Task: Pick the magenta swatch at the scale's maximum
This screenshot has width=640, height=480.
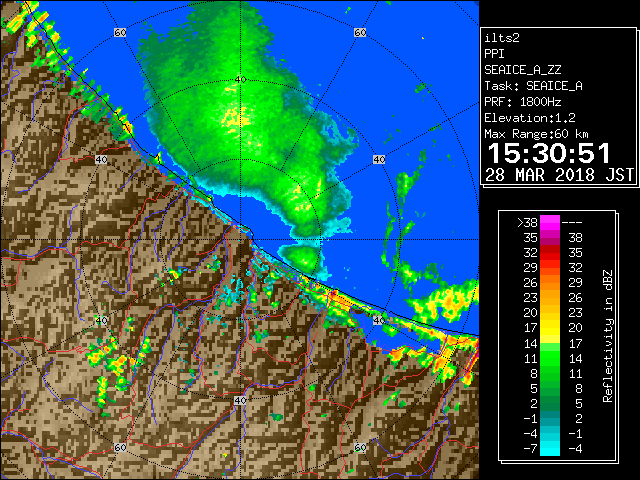Action: click(x=550, y=222)
